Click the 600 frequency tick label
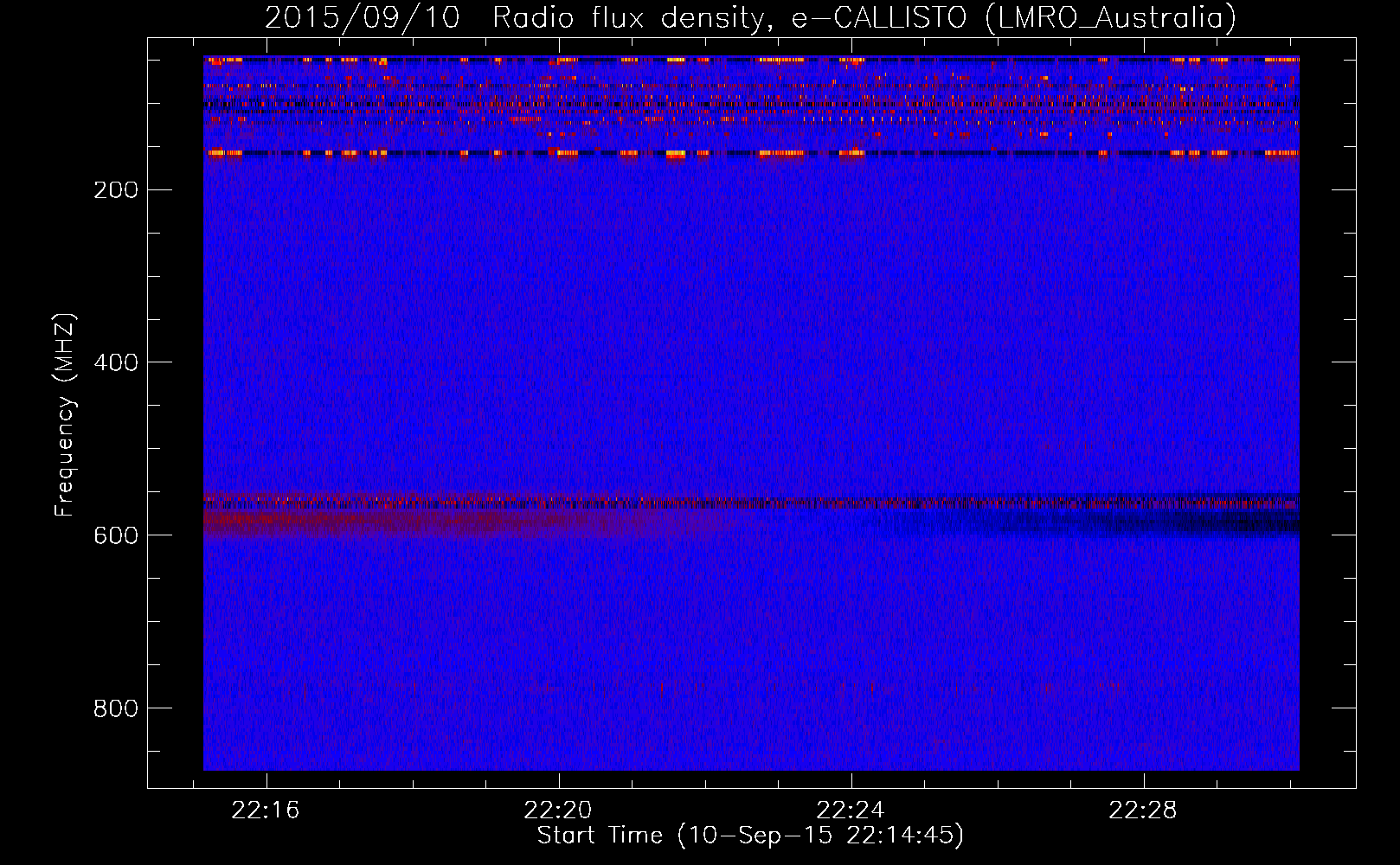This screenshot has width=1400, height=865. pos(116,535)
